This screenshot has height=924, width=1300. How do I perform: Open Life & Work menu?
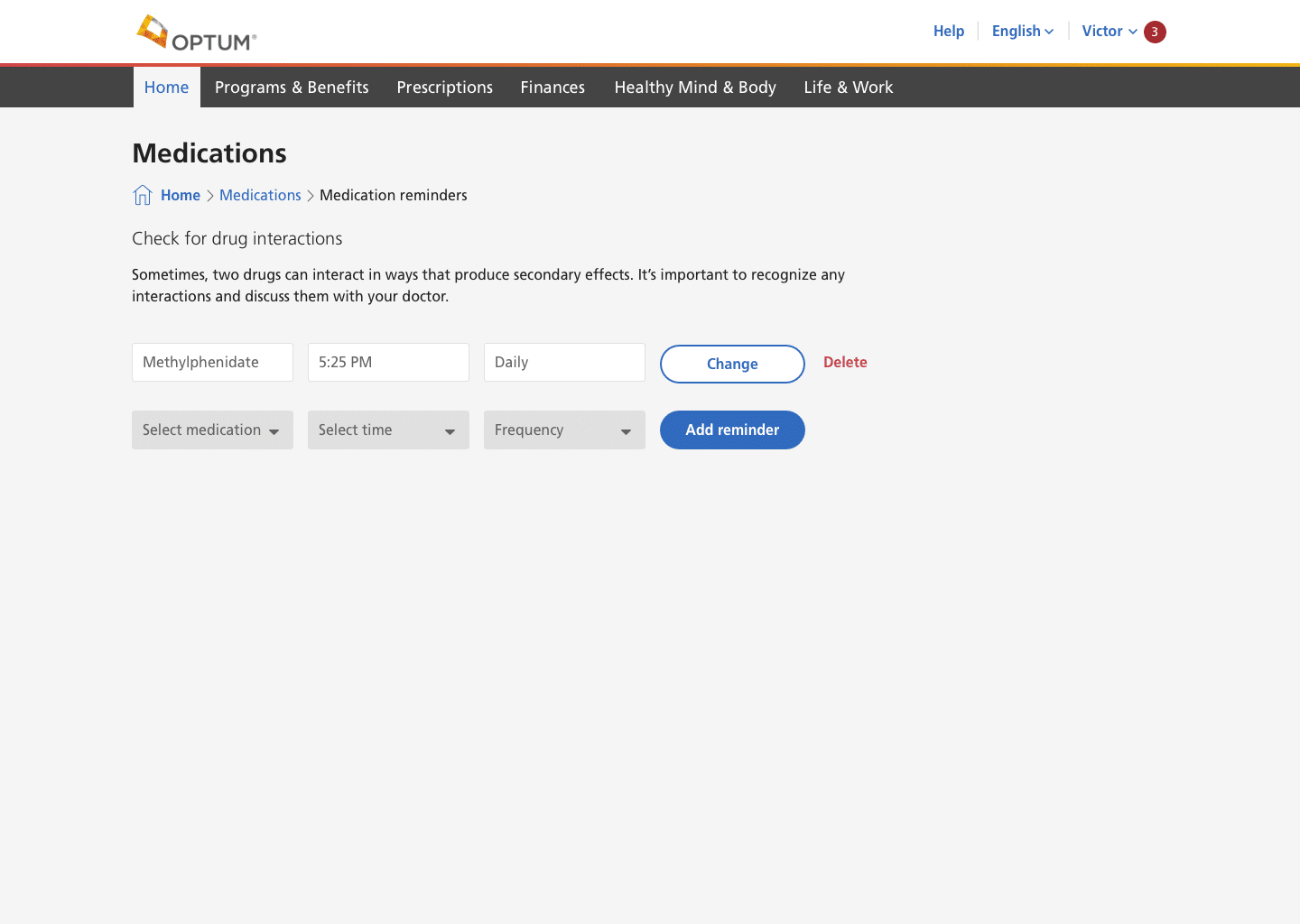849,88
